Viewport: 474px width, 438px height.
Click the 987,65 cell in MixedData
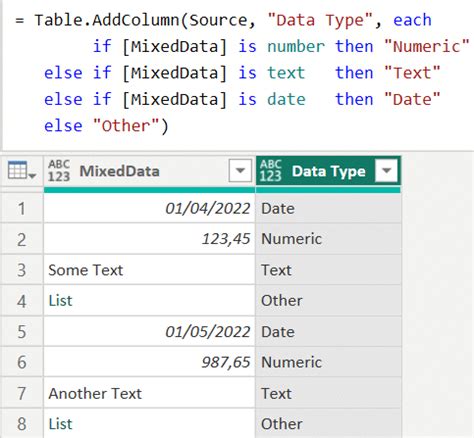[x=149, y=362]
